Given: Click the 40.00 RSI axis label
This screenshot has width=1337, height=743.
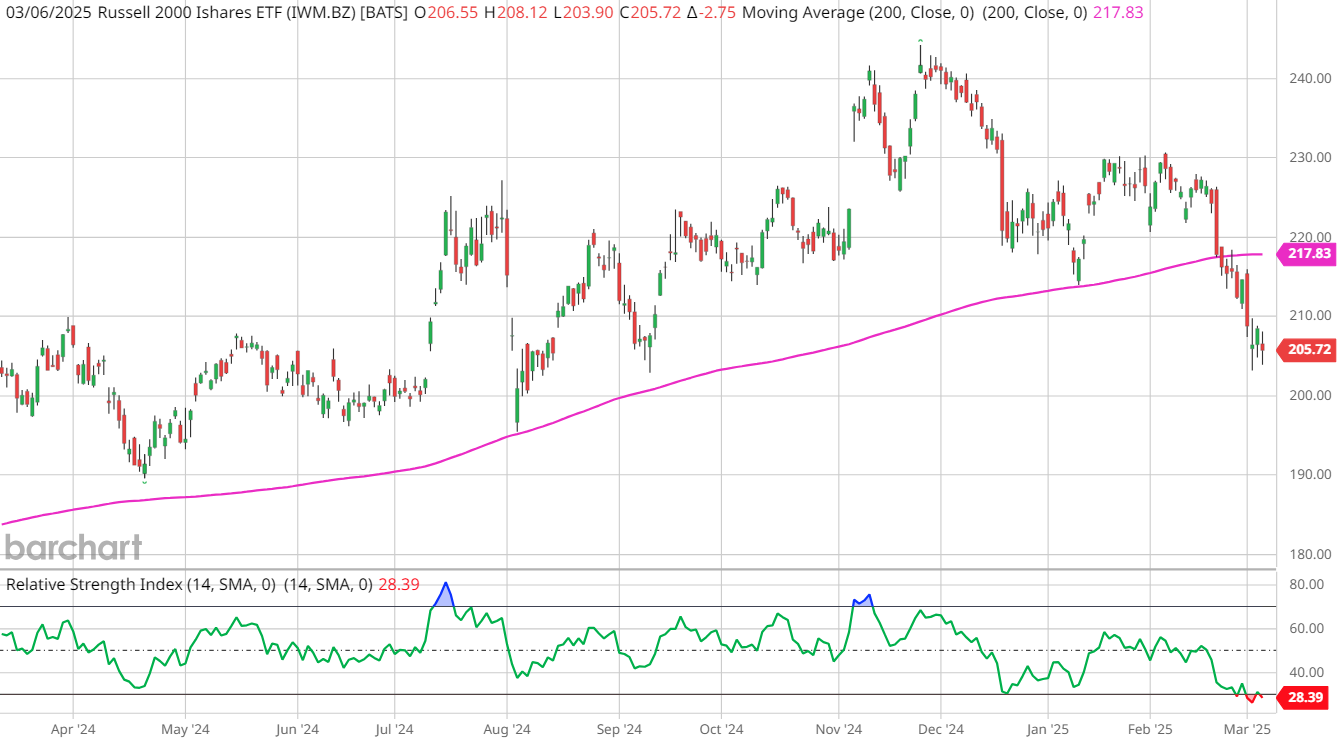Looking at the screenshot, I should pos(1306,672).
